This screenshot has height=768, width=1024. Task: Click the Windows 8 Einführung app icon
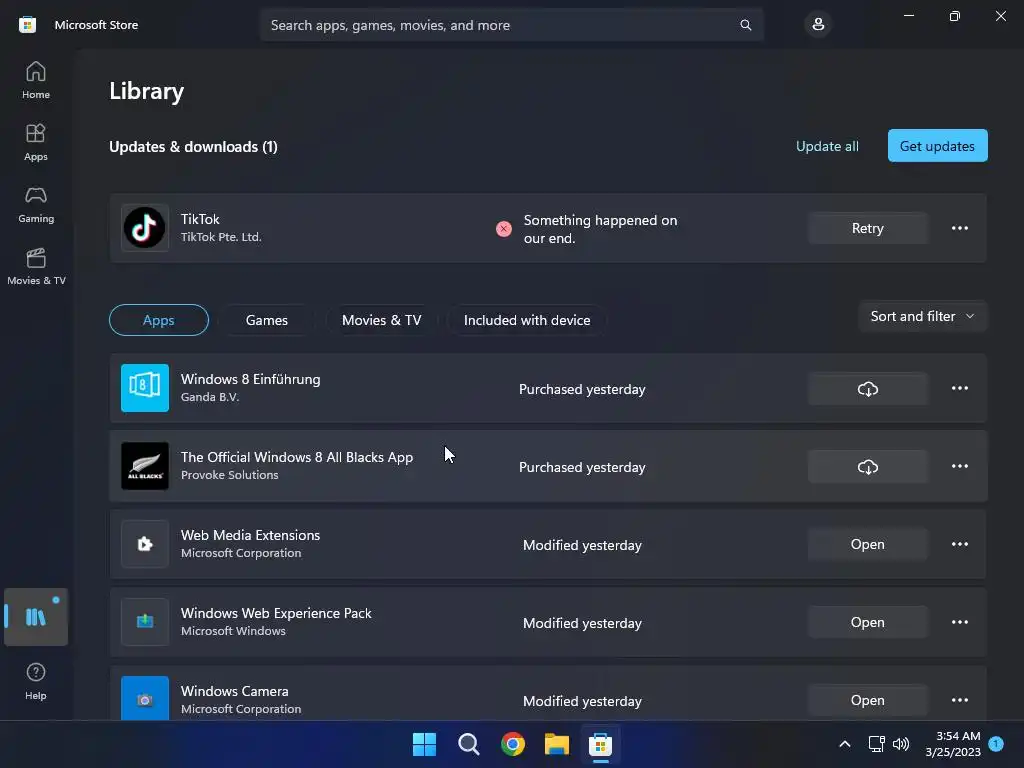(144, 388)
